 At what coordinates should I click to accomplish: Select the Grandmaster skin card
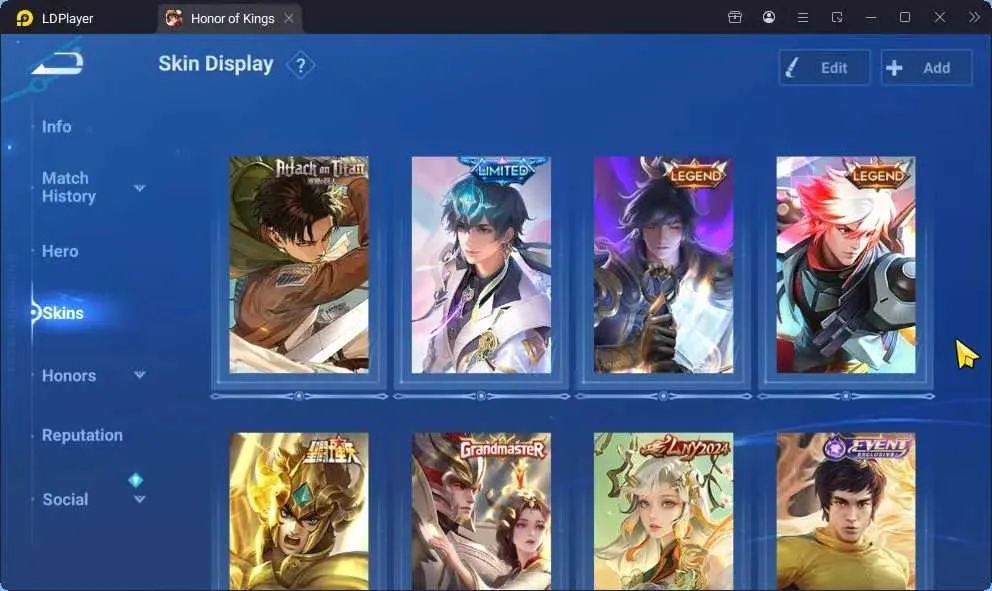coord(481,511)
